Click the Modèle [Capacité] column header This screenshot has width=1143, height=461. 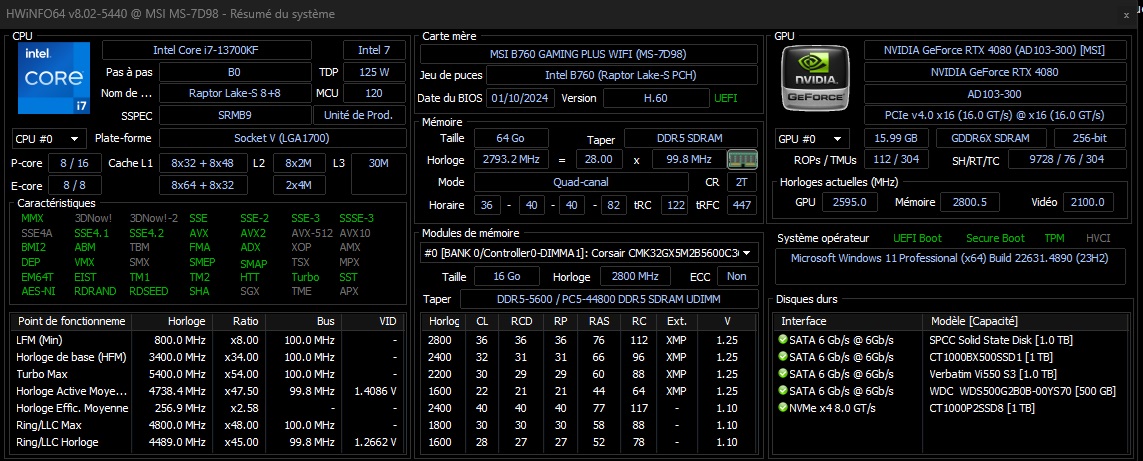click(1025, 321)
